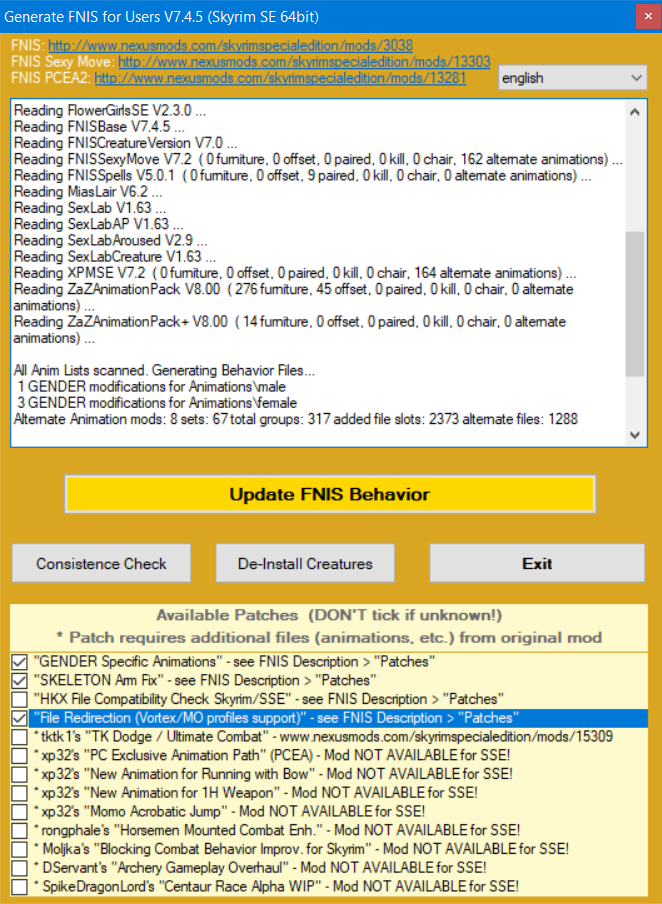Tick Moljka's Blocking Combat Behavior Improv. checkbox
This screenshot has width=662, height=904.
20,849
